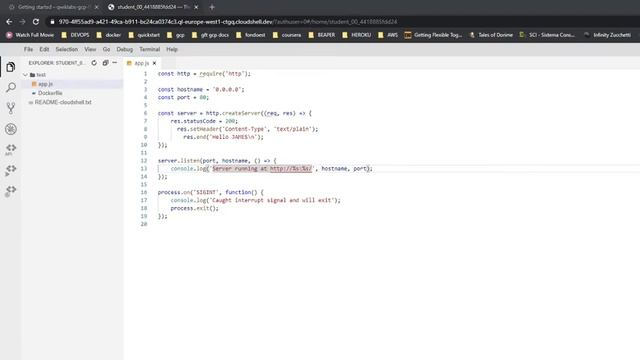This screenshot has width=640, height=360.
Task: Click the EXPLORER: STUDENT_0 panel title
Action: point(56,63)
